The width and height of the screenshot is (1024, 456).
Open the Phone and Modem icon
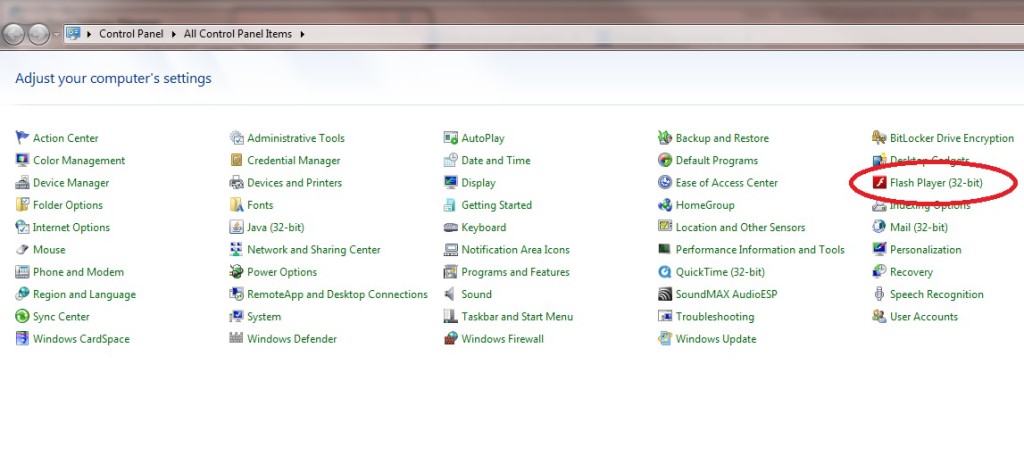(22, 272)
